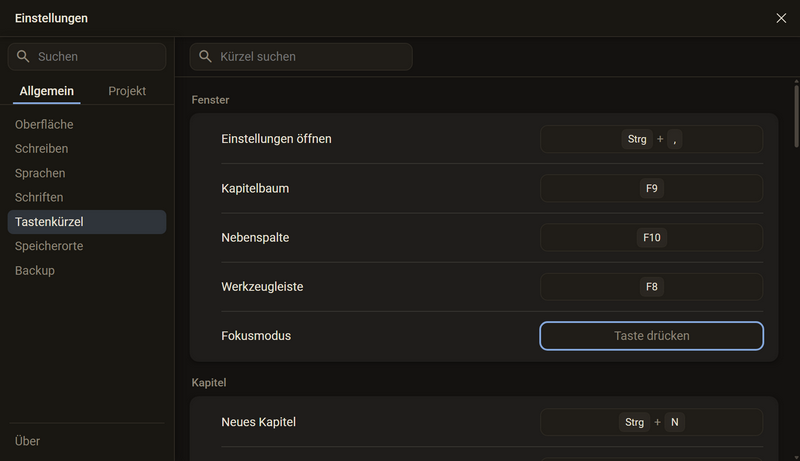Edit the Werkzeugleiste F8 shortcut

point(652,287)
